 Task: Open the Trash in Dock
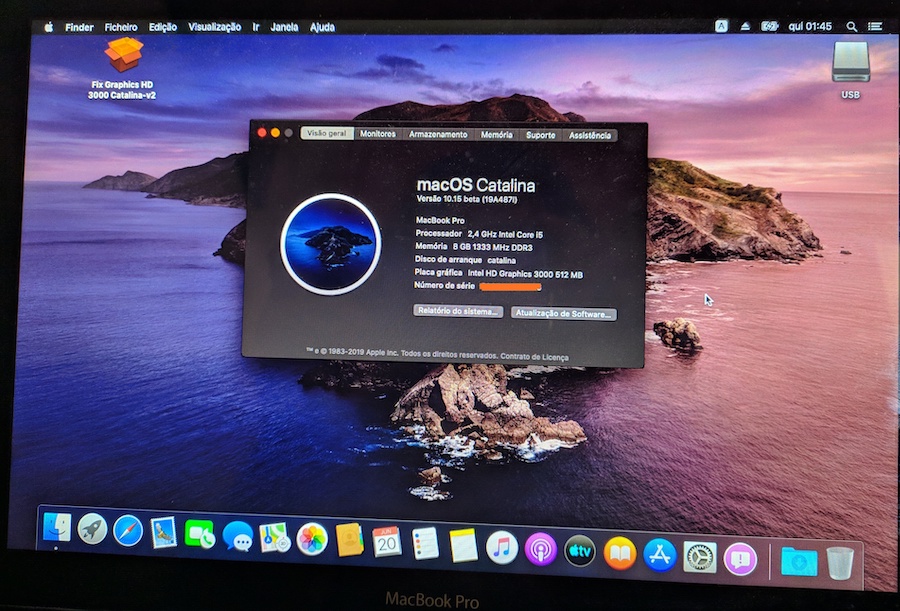pos(840,563)
